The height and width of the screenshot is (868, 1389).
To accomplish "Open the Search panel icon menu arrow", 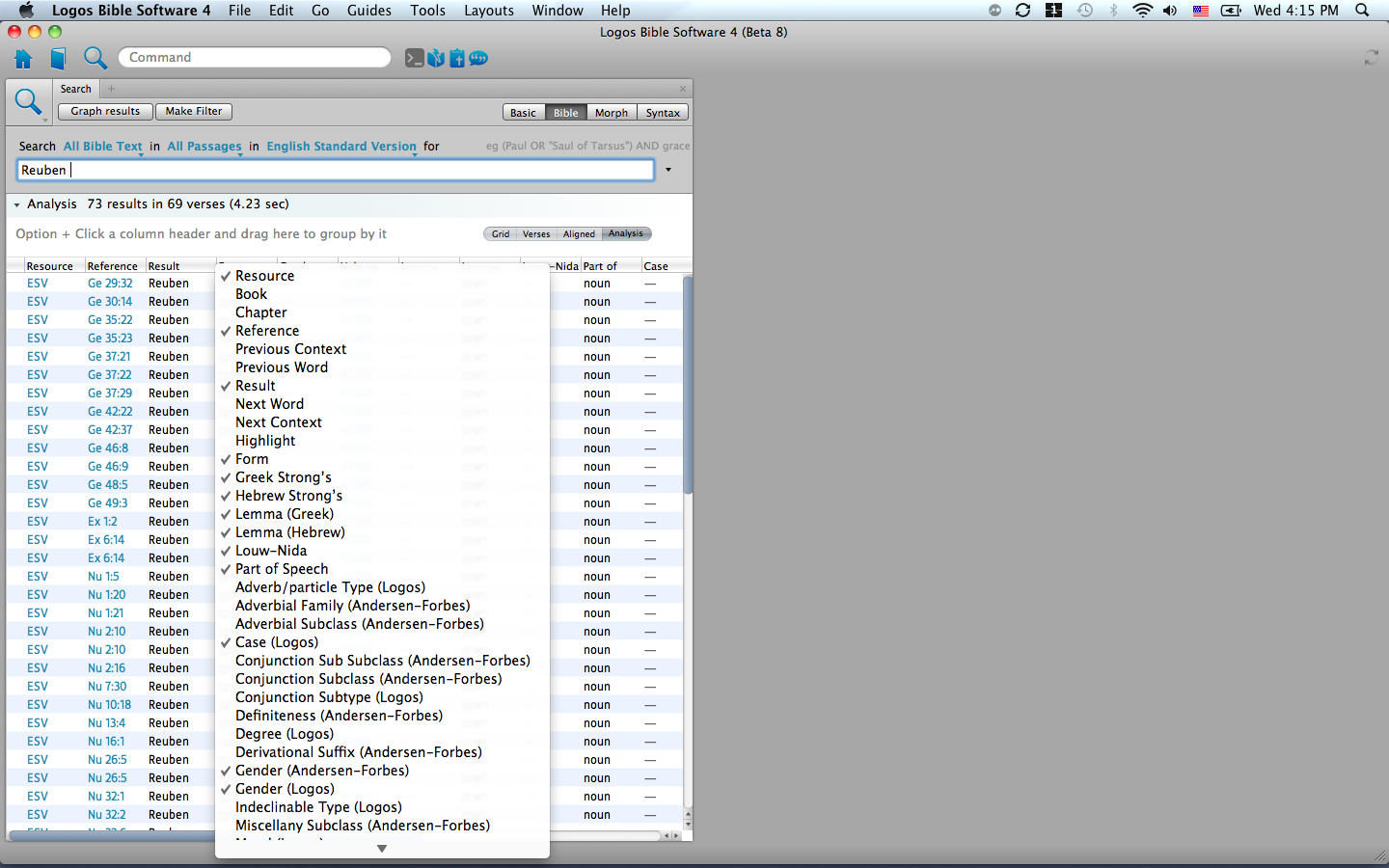I will pyautogui.click(x=44, y=121).
